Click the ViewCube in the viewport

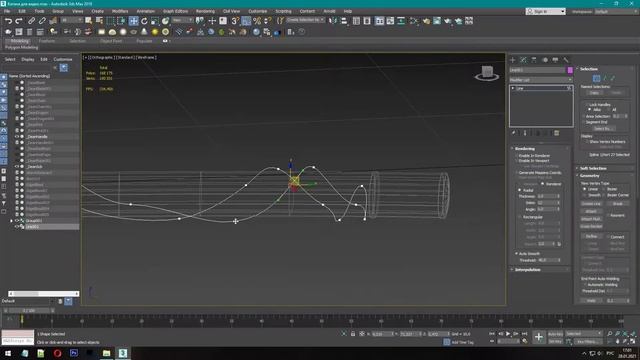coord(487,73)
